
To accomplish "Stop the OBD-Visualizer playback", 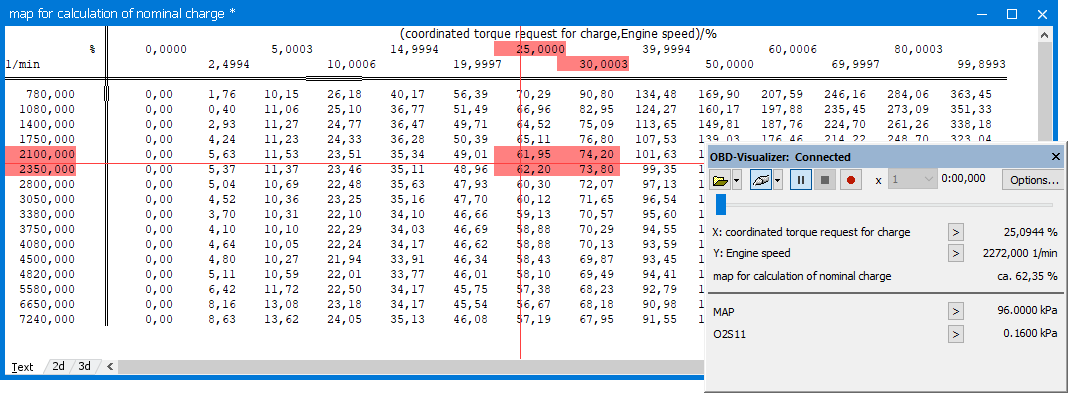I will pos(826,180).
